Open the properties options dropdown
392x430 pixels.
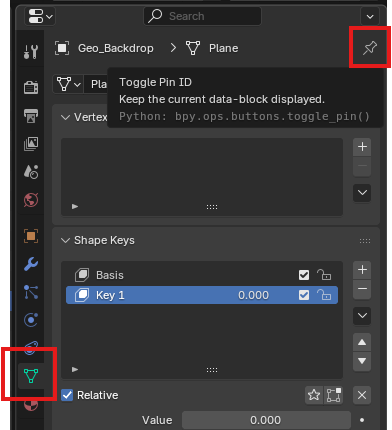(x=370, y=16)
